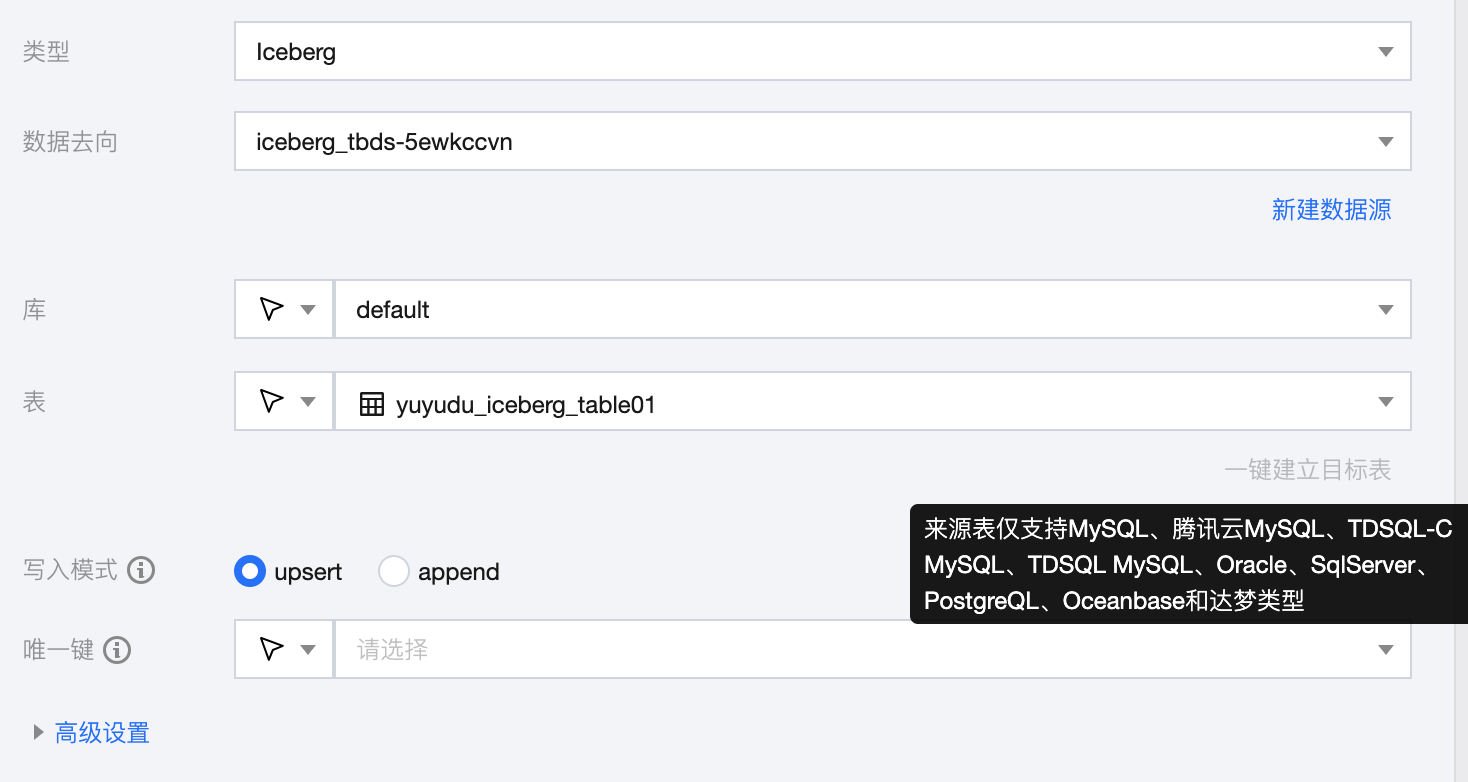Open 数据去向 iceberg_tbds-5ewkccvn dropdown
Image resolution: width=1468 pixels, height=782 pixels.
(x=822, y=142)
